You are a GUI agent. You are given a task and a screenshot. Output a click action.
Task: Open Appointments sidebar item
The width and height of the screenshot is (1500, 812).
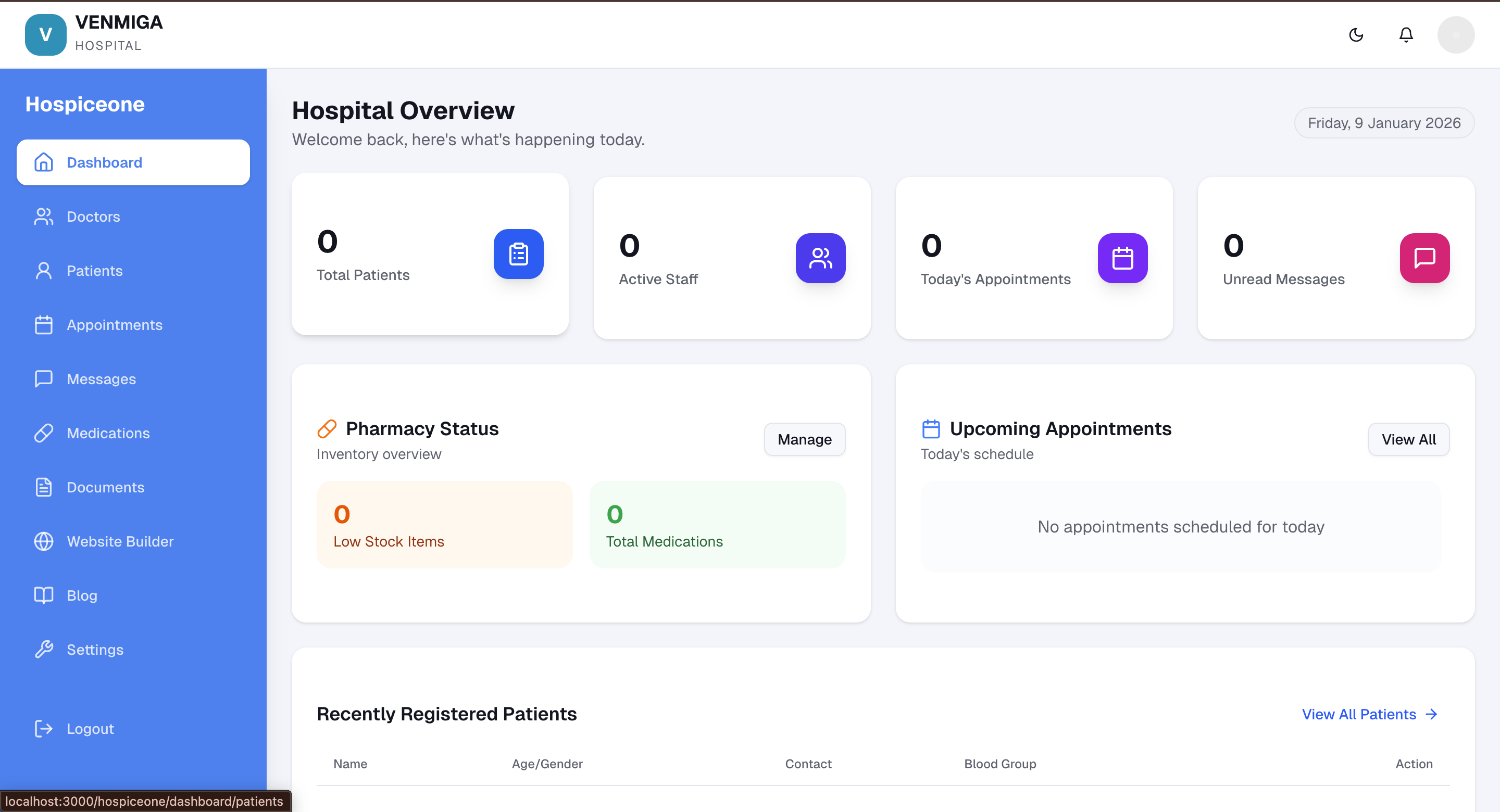[114, 325]
